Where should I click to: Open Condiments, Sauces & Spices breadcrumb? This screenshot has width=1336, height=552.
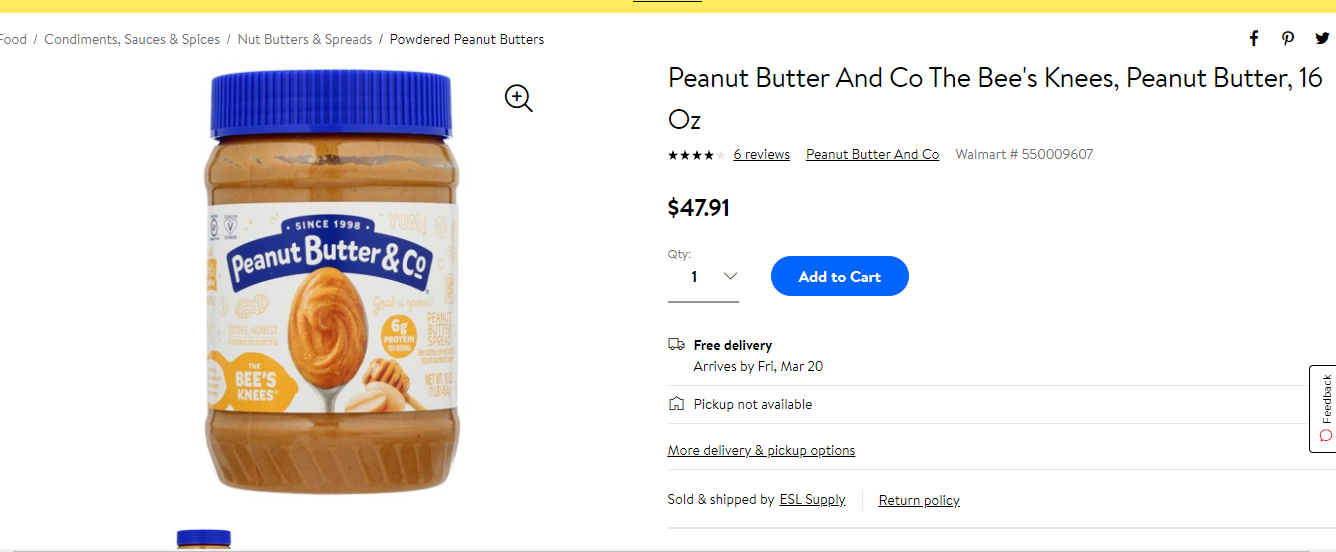(x=132, y=40)
